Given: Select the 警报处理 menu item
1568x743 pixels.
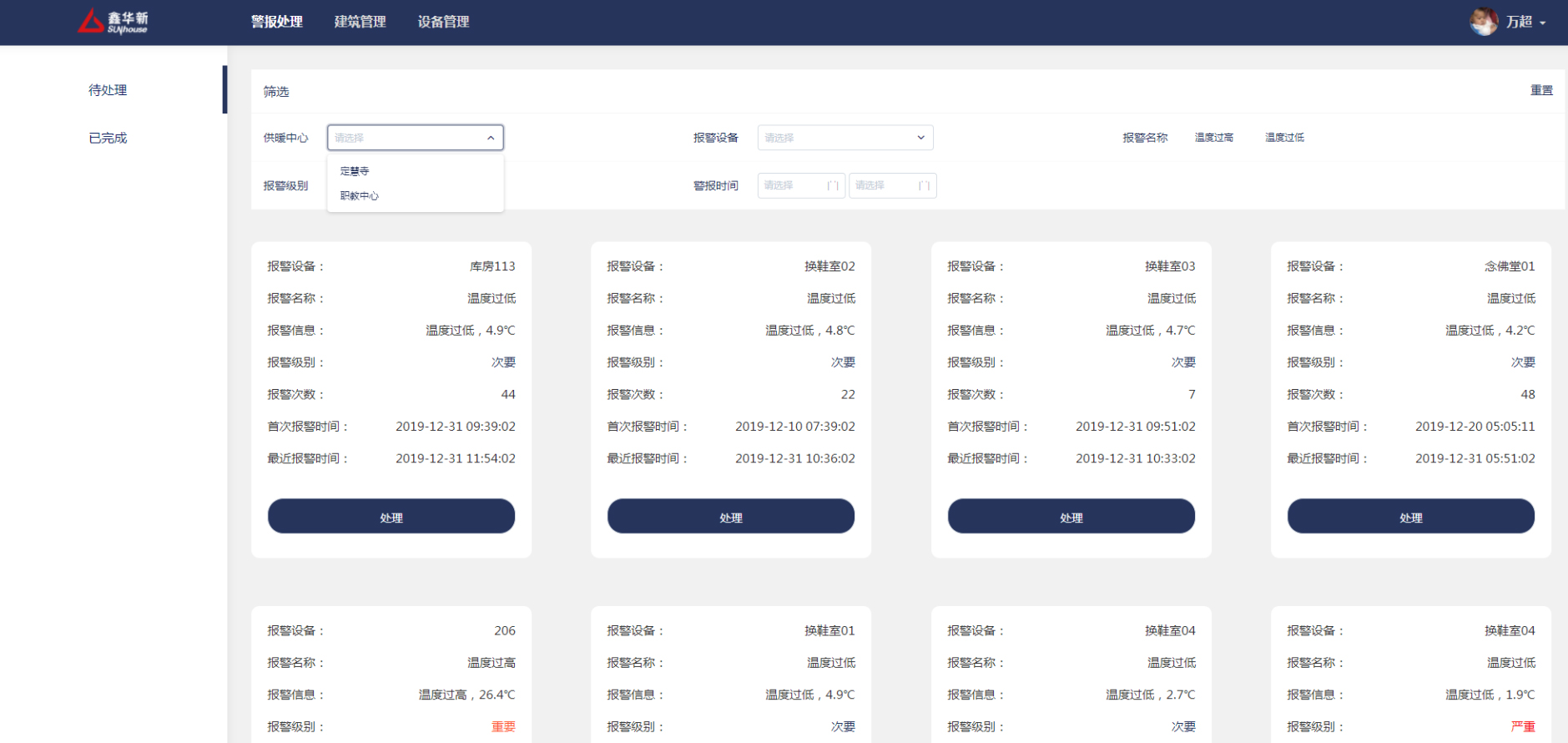Looking at the screenshot, I should [x=276, y=22].
